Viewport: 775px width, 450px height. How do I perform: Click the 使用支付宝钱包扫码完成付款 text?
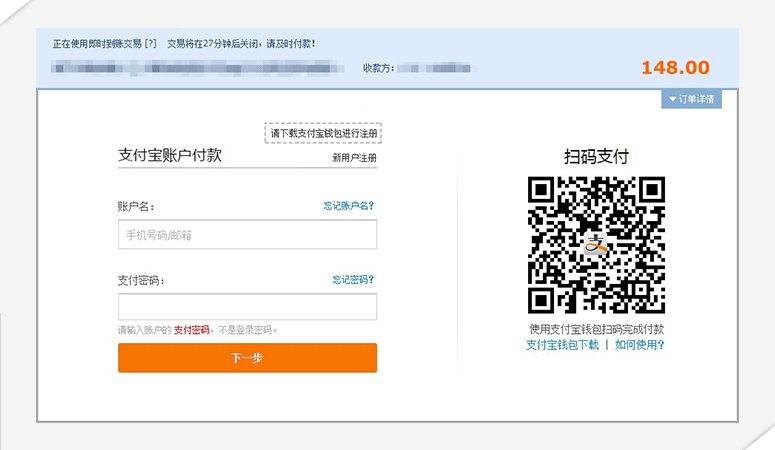[x=596, y=329]
